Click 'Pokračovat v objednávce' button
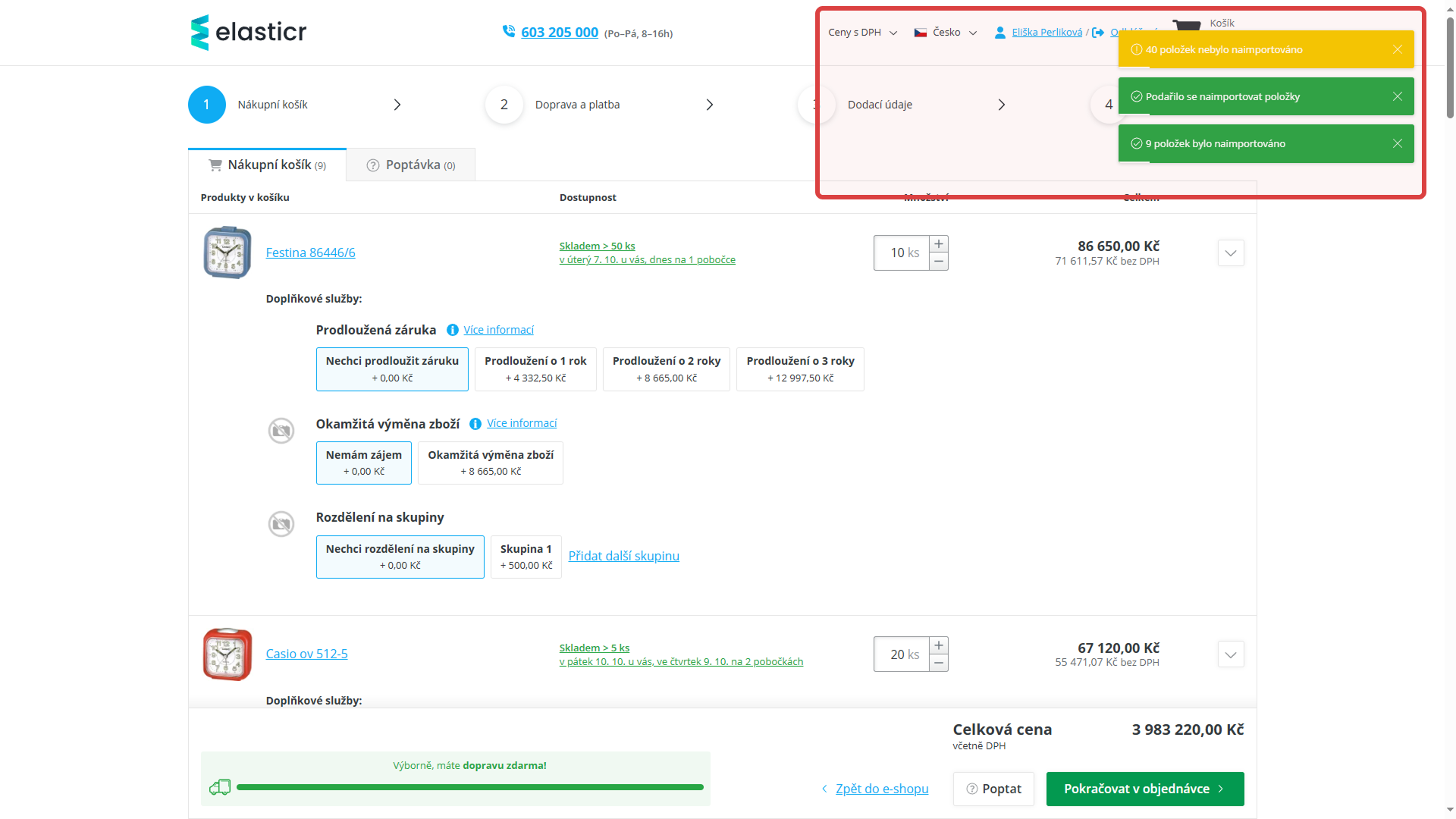The image size is (1456, 819). (1144, 789)
